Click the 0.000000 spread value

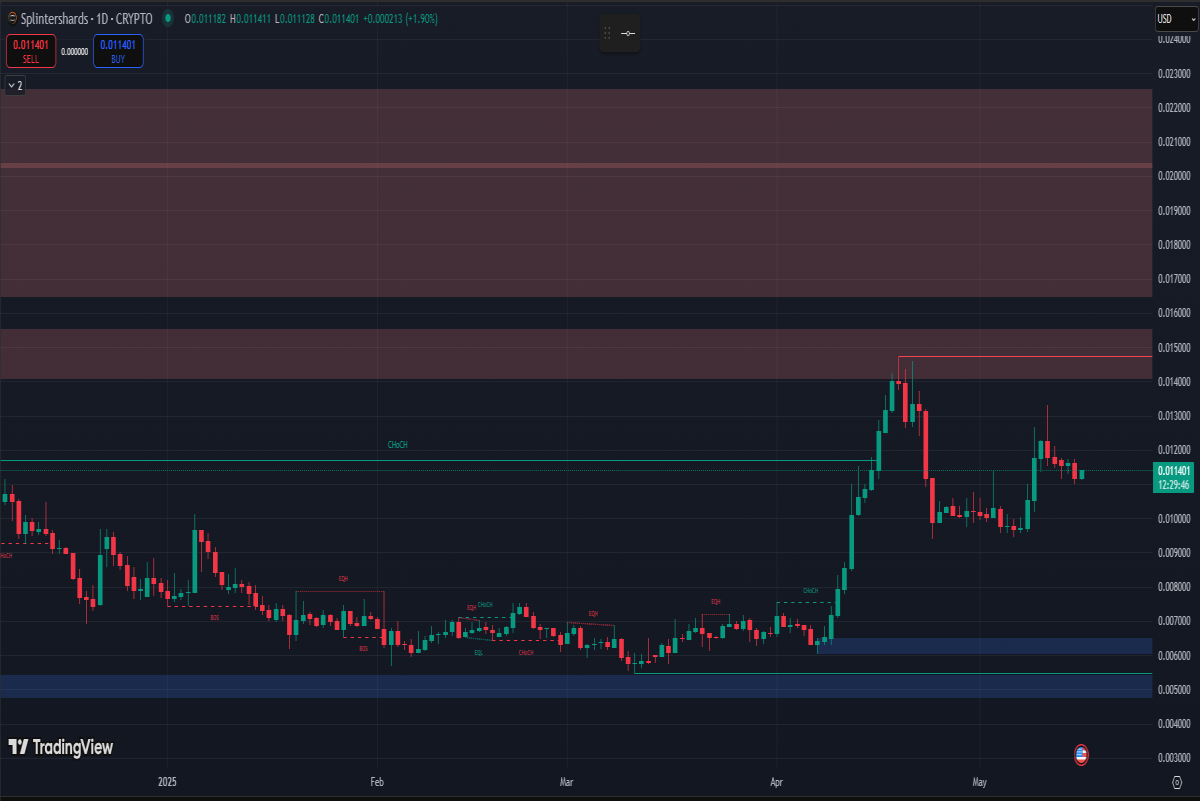pyautogui.click(x=75, y=51)
